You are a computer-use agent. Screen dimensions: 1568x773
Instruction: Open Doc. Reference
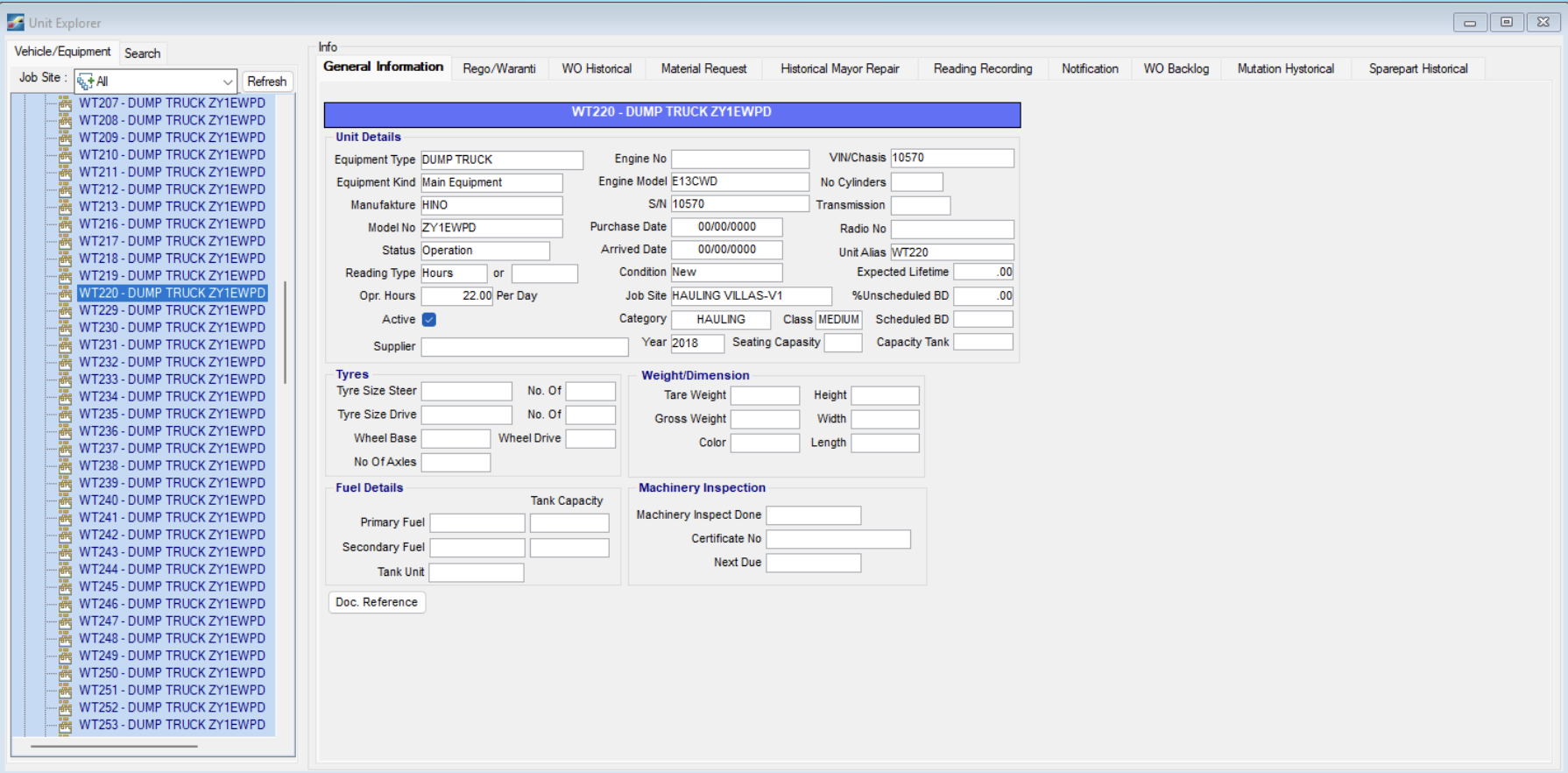point(377,602)
